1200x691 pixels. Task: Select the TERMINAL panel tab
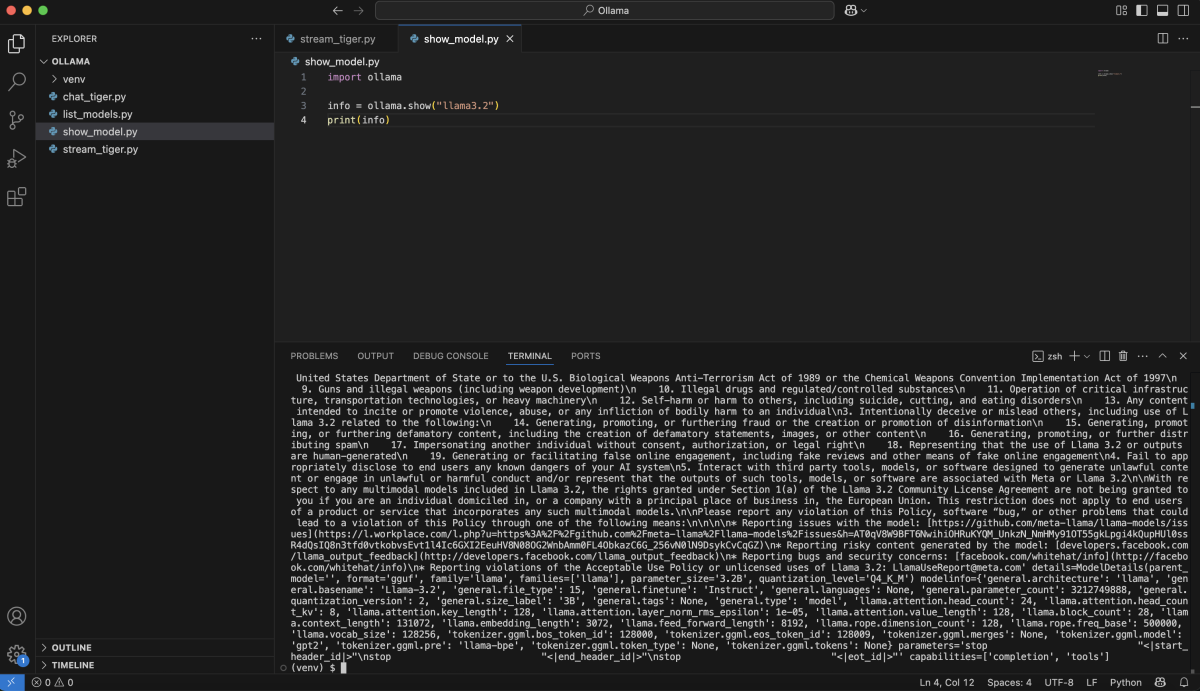pos(529,356)
